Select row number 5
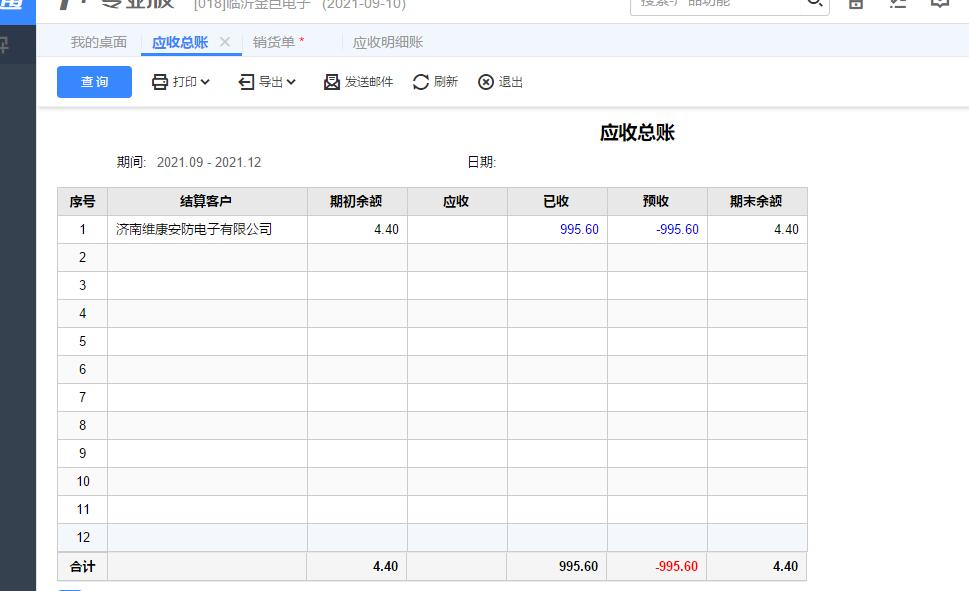This screenshot has width=969, height=591. click(82, 341)
